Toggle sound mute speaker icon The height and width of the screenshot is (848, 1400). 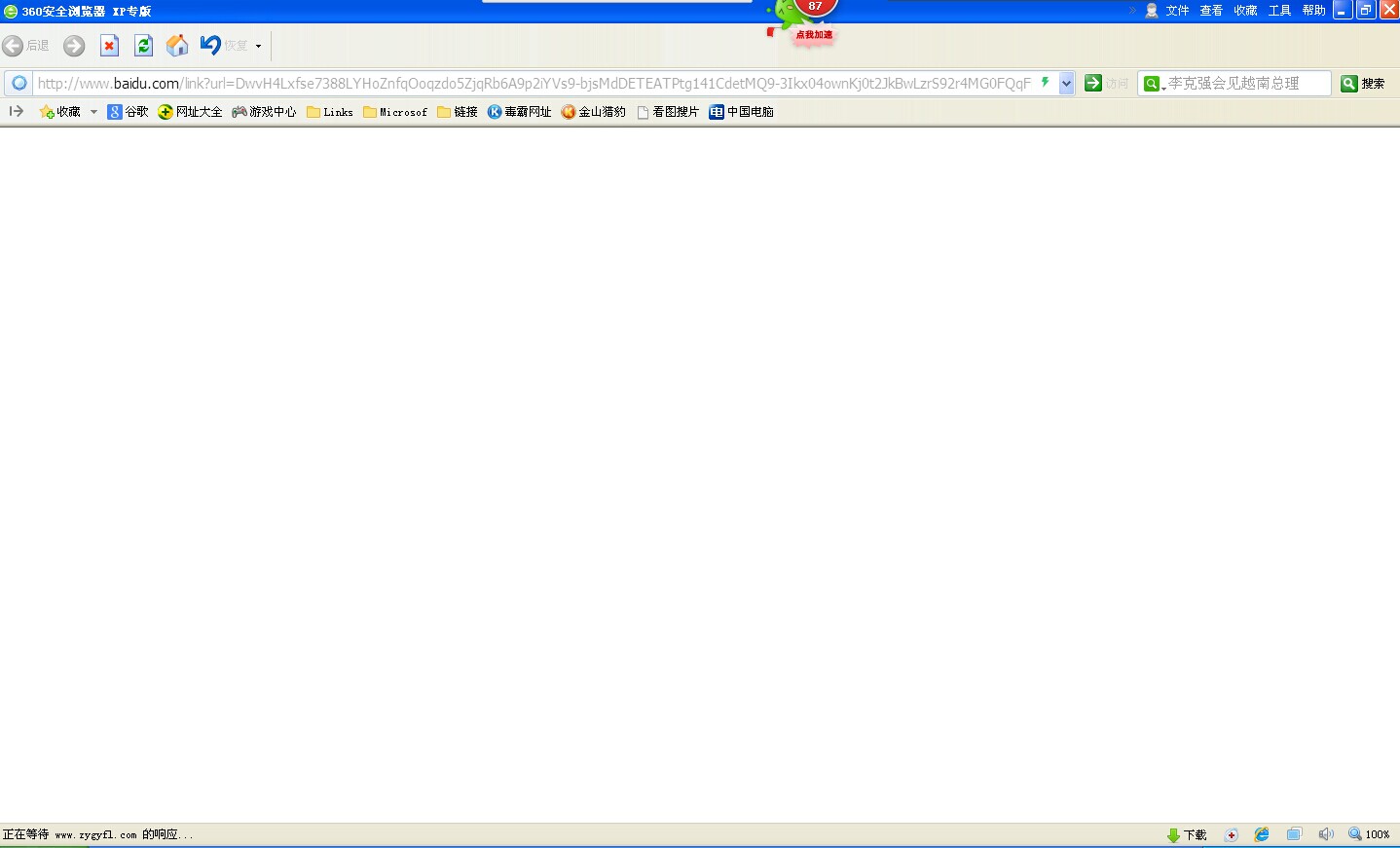click(x=1326, y=834)
